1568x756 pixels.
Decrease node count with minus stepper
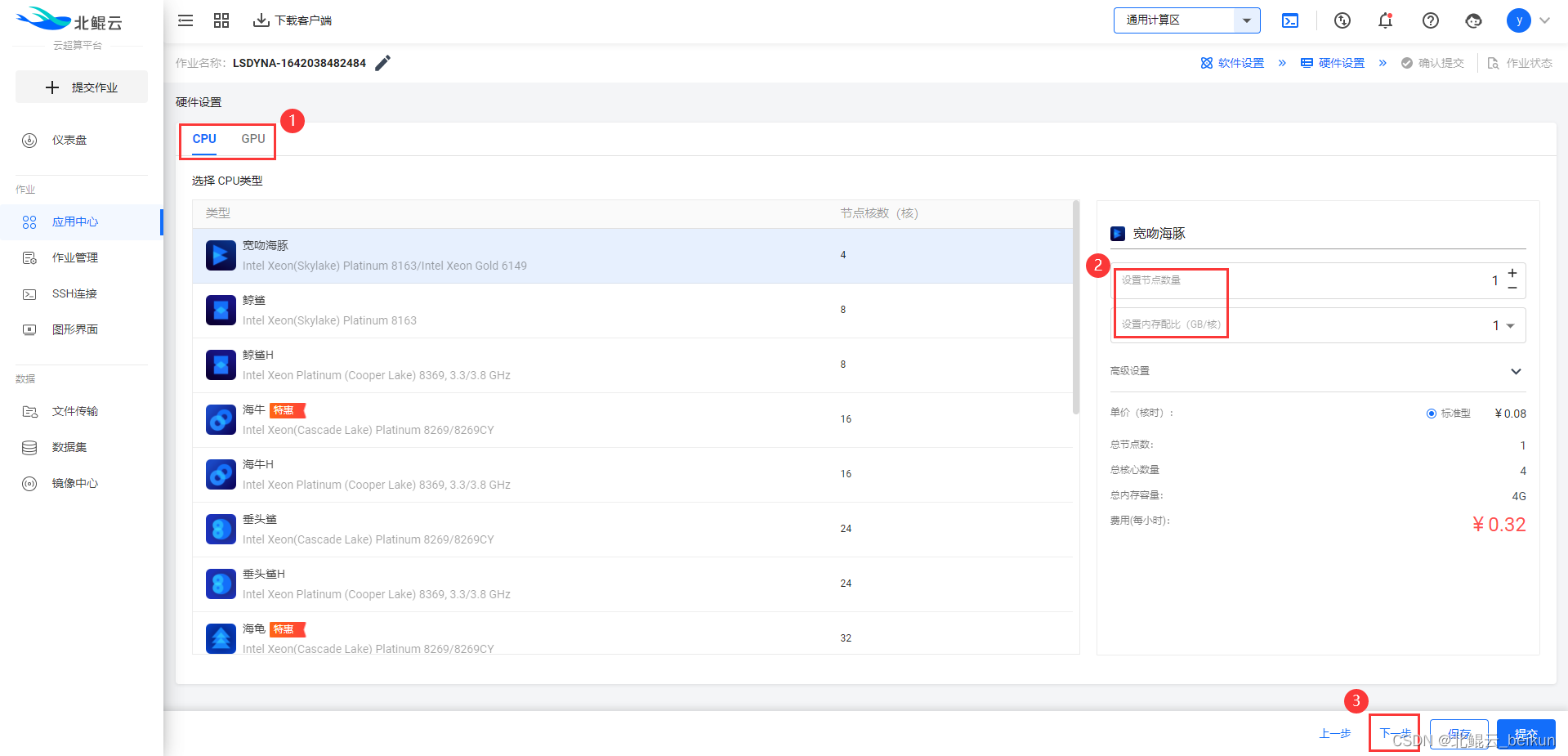coord(1512,288)
